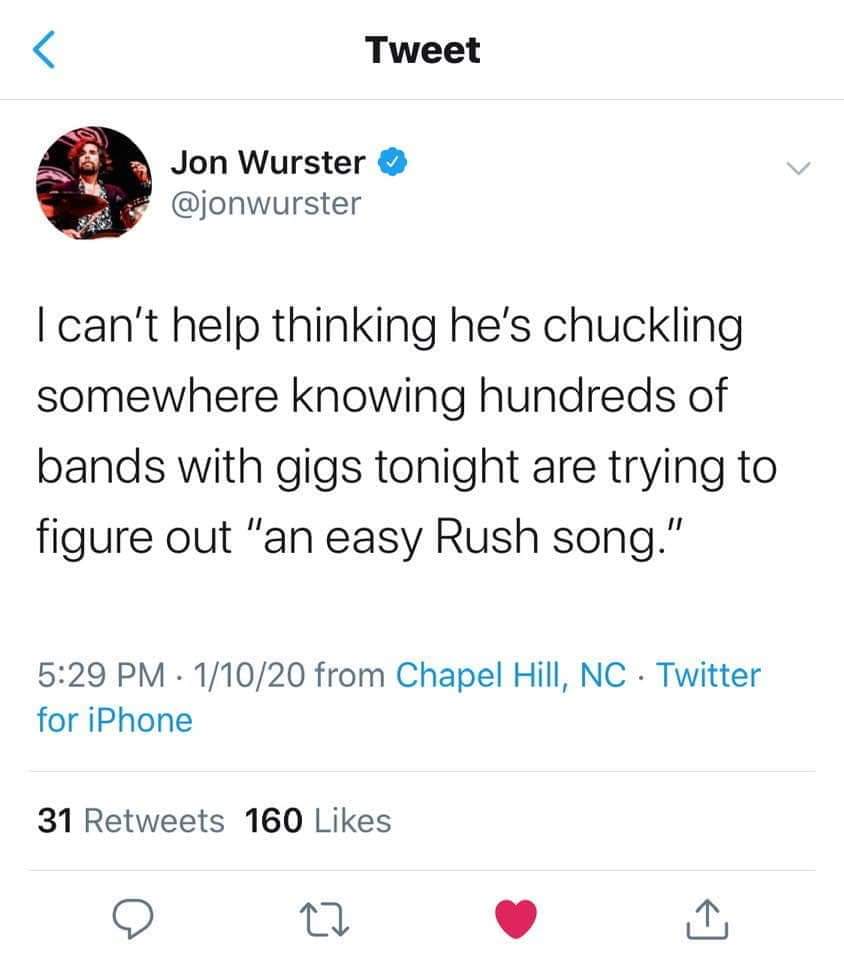Screen dimensions: 844x960
Task: Open the Chapel Hill, NC location link
Action: (x=510, y=675)
